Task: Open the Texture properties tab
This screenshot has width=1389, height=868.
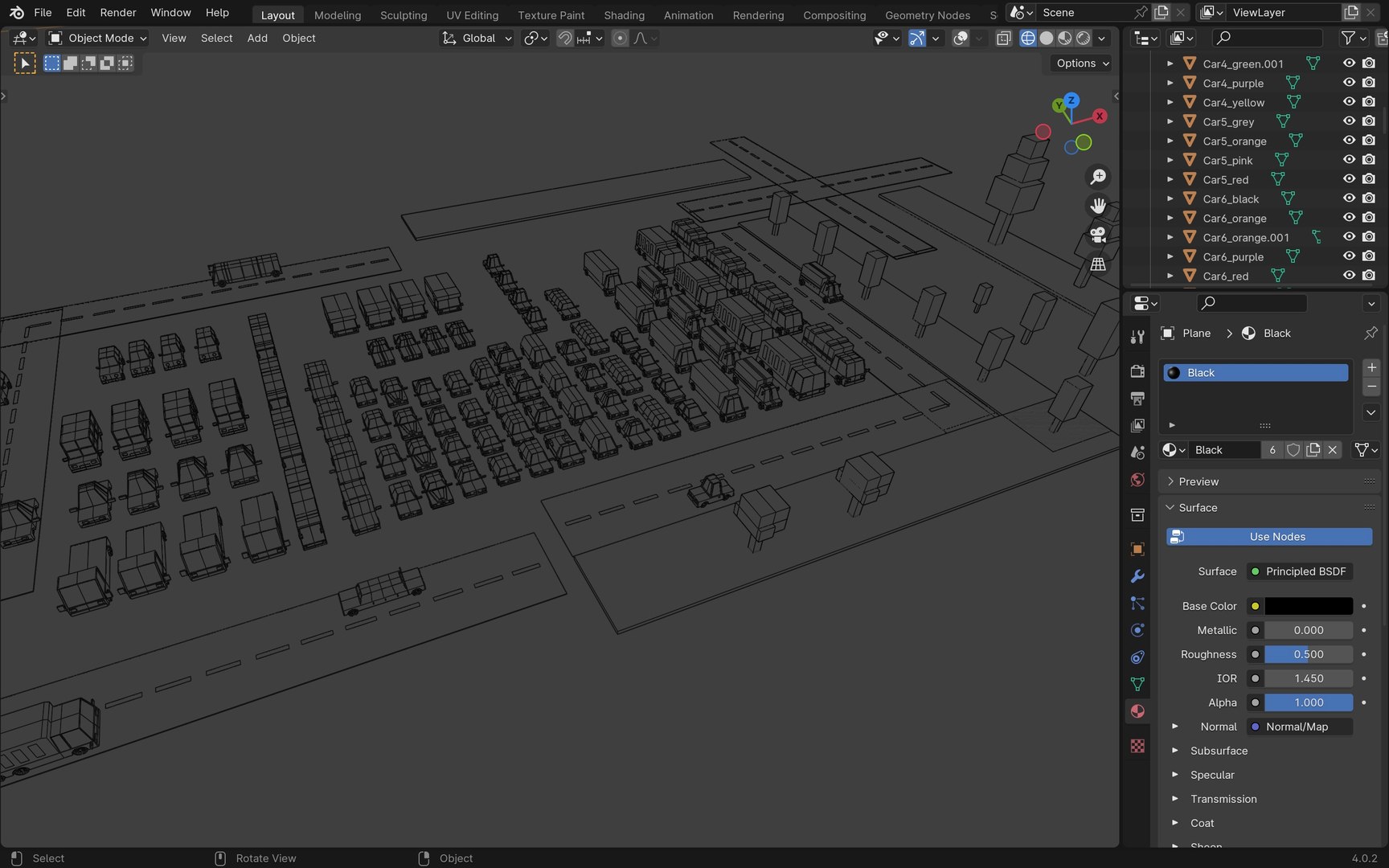Action: coord(1137,746)
